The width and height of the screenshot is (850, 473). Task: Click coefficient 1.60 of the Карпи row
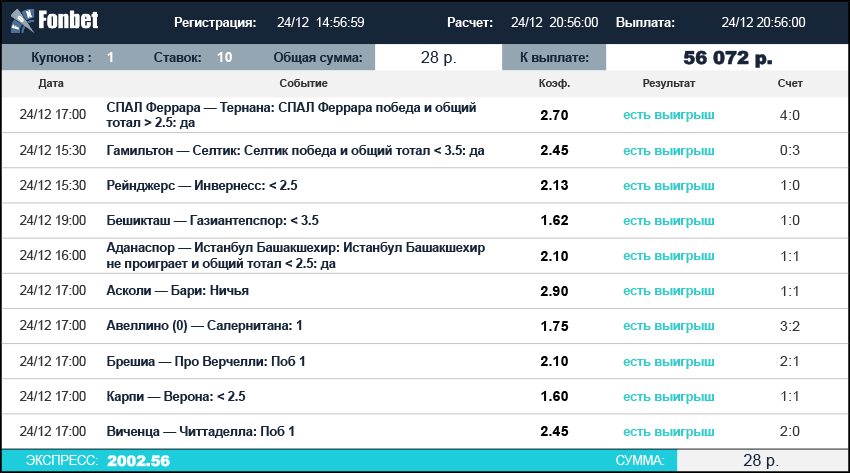click(x=554, y=397)
